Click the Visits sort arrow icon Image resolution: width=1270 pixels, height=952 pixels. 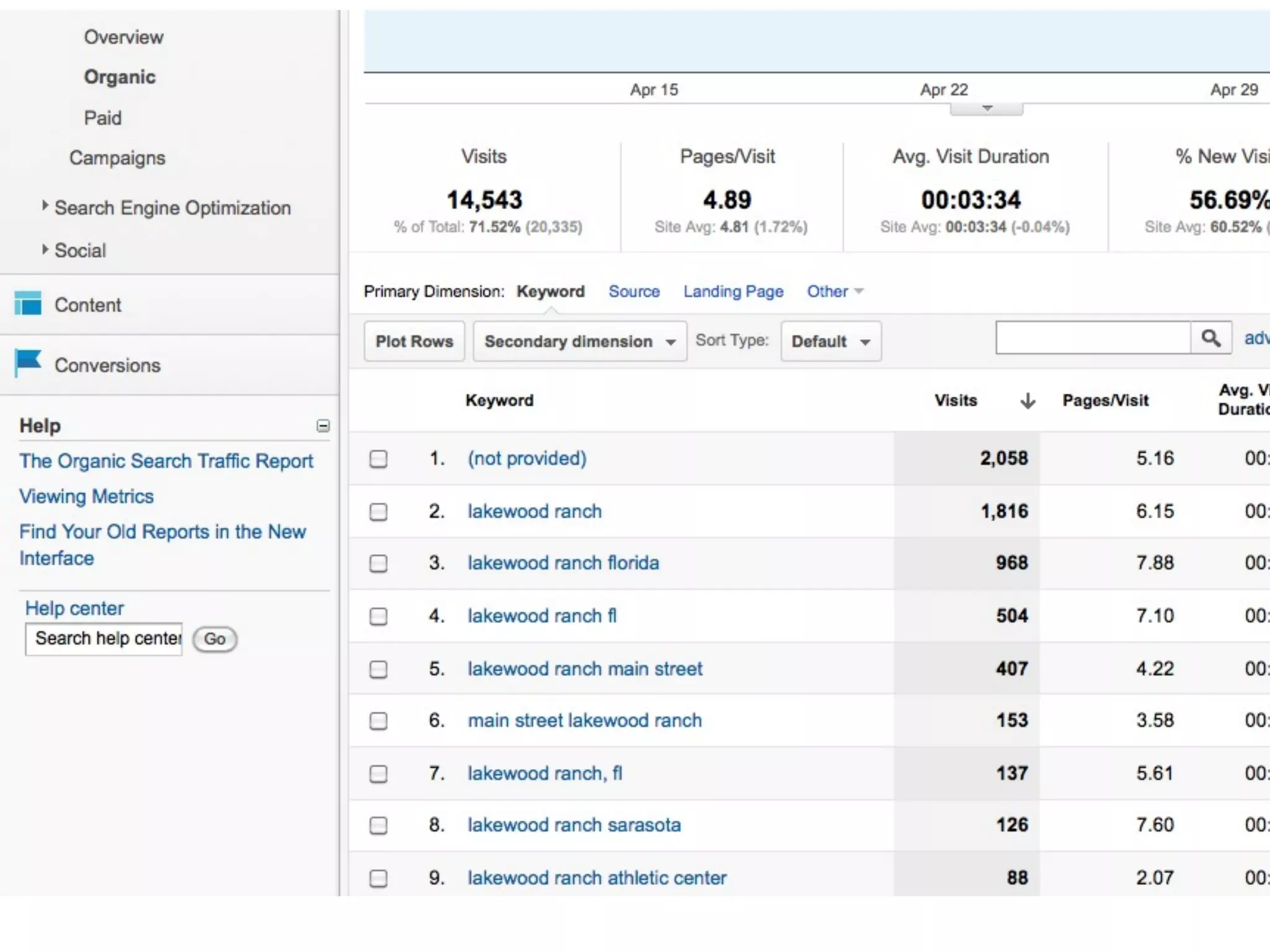(x=1028, y=401)
